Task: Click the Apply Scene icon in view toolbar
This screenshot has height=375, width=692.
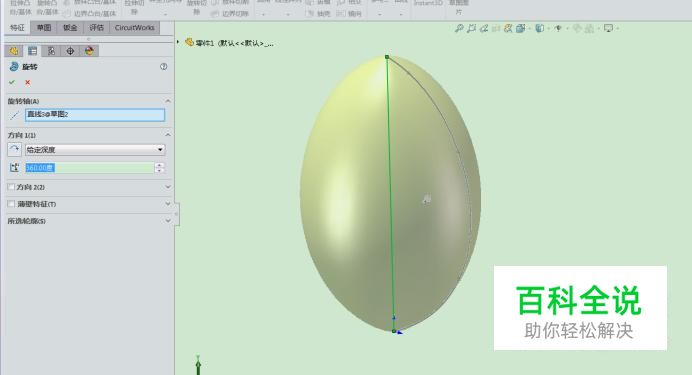Action: [x=589, y=28]
